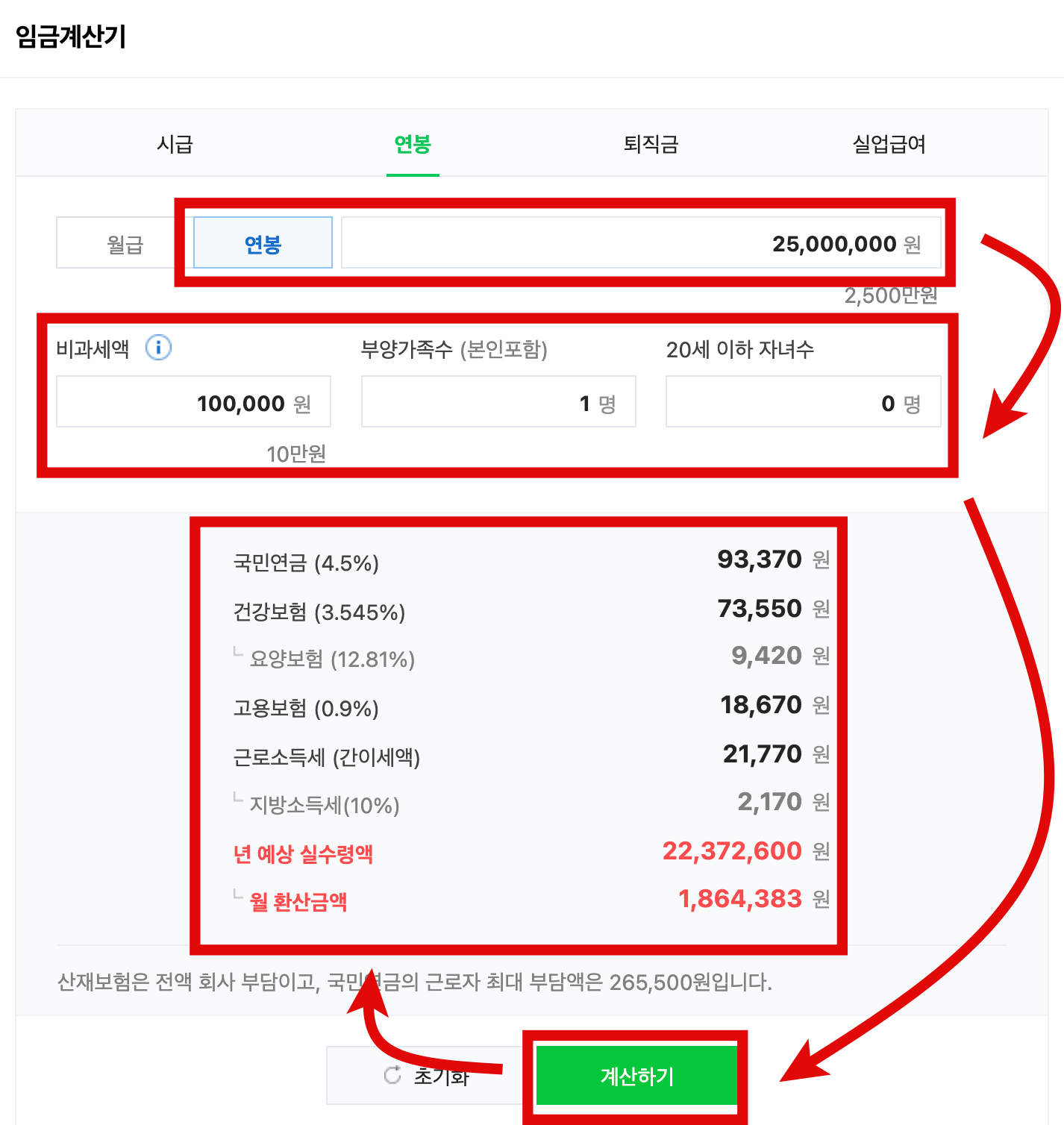
Task: Click the 년 예상 실수령액 label
Action: pyautogui.click(x=303, y=855)
